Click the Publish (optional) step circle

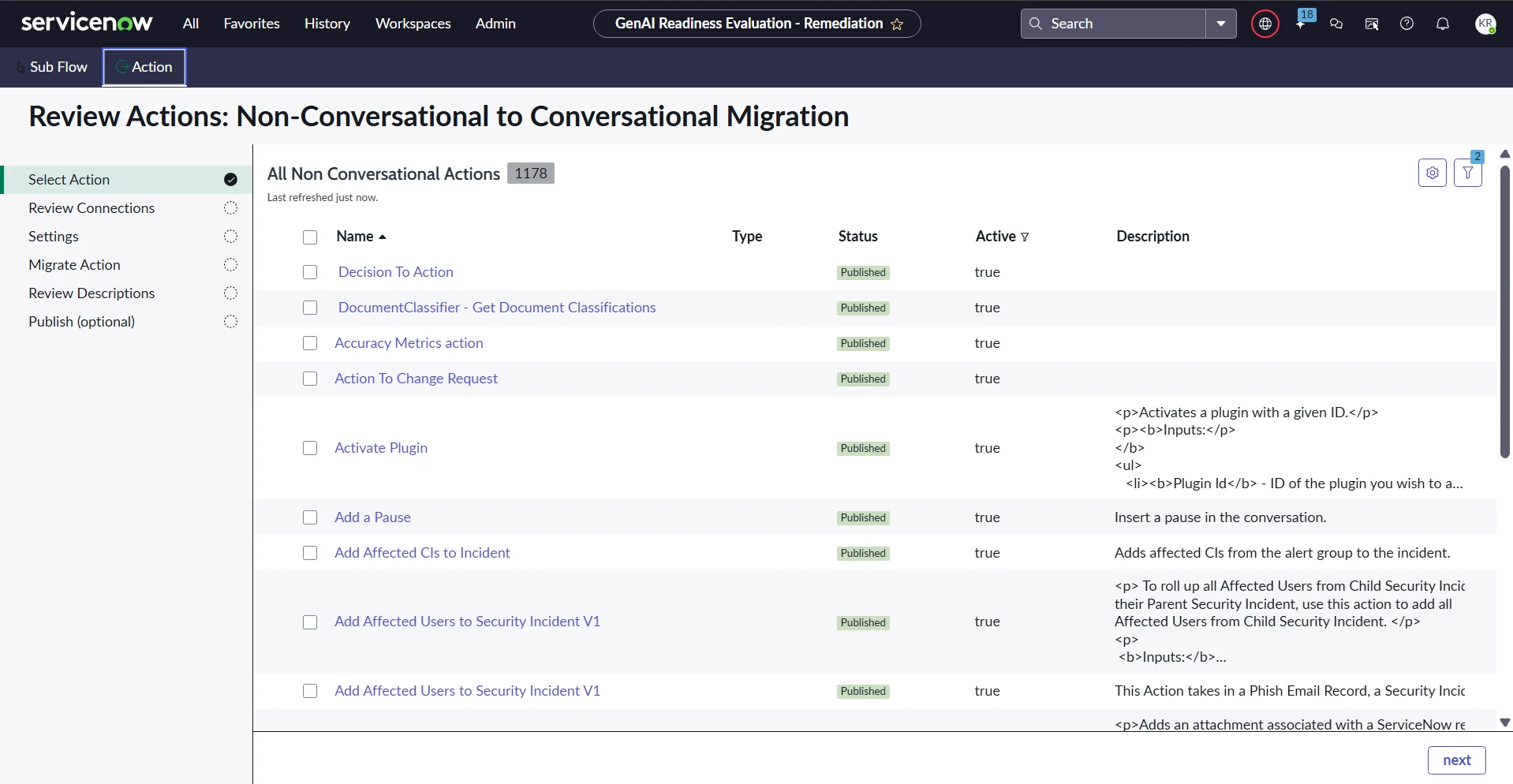click(x=230, y=322)
